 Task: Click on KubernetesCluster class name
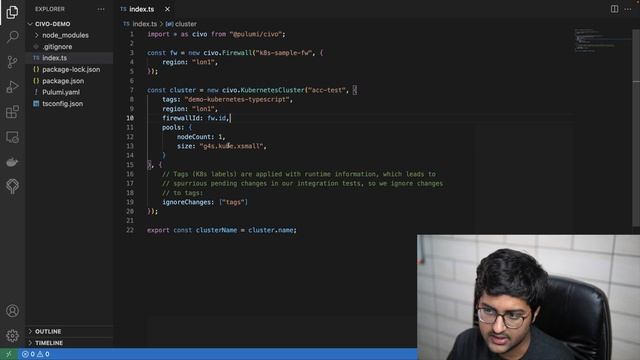pyautogui.click(x=272, y=90)
